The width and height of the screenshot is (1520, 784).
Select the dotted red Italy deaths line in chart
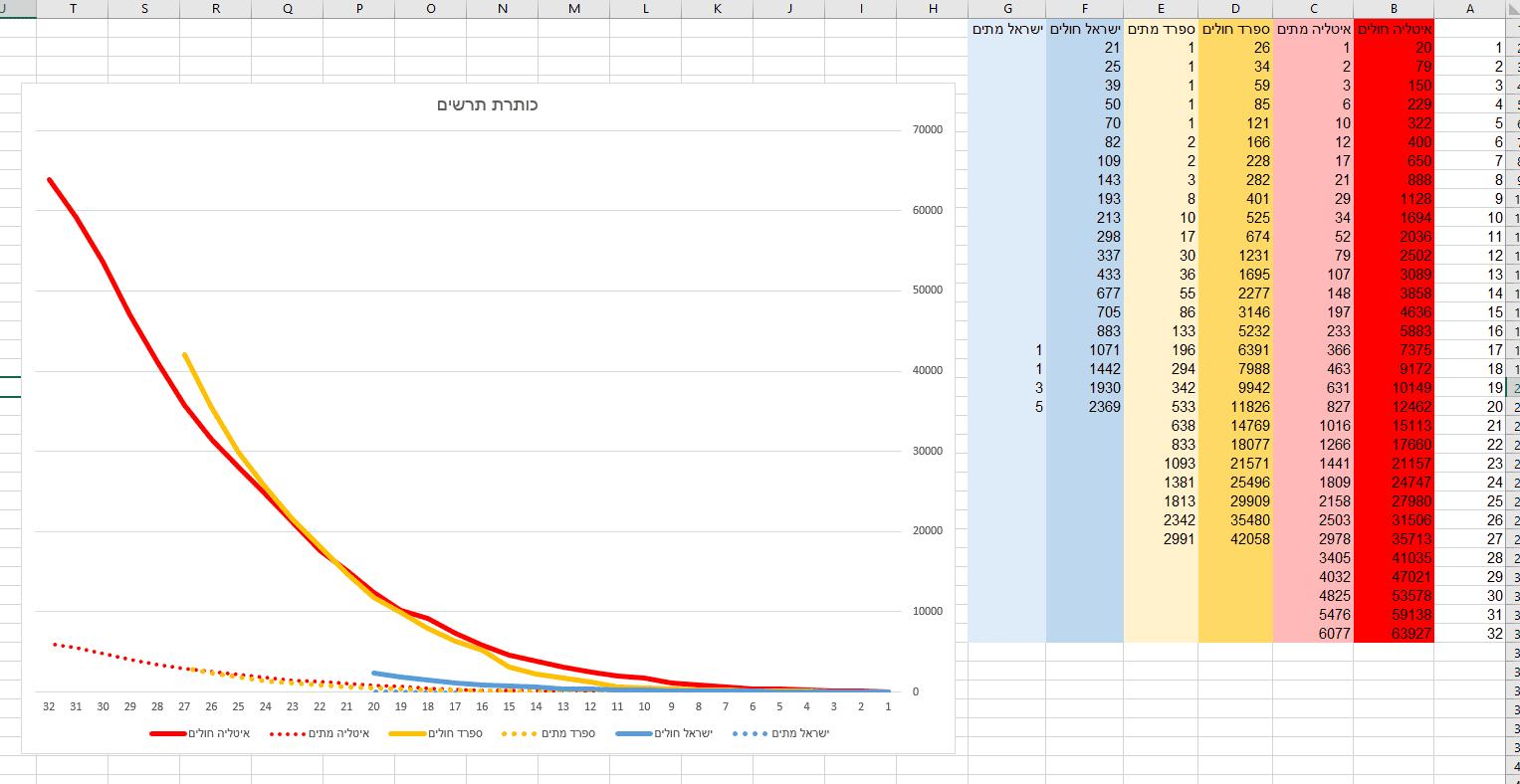[129, 659]
